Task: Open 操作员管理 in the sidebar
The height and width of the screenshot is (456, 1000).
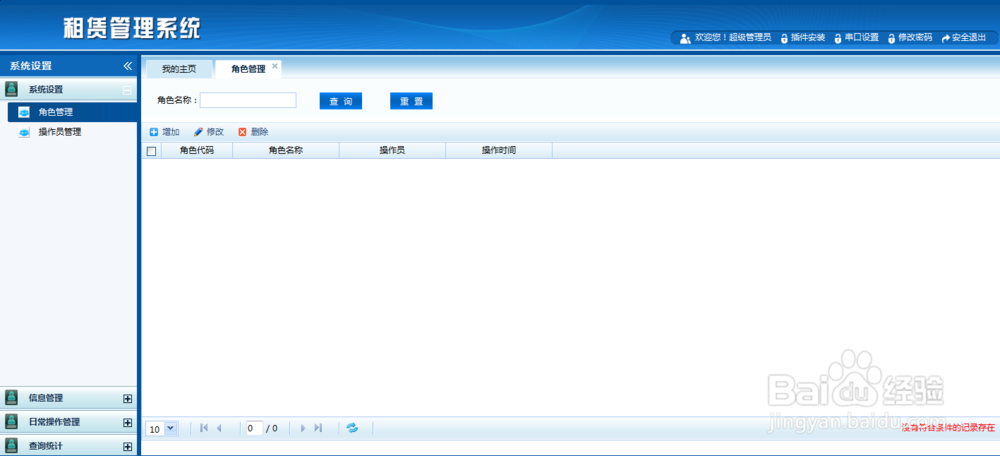Action: point(60,132)
